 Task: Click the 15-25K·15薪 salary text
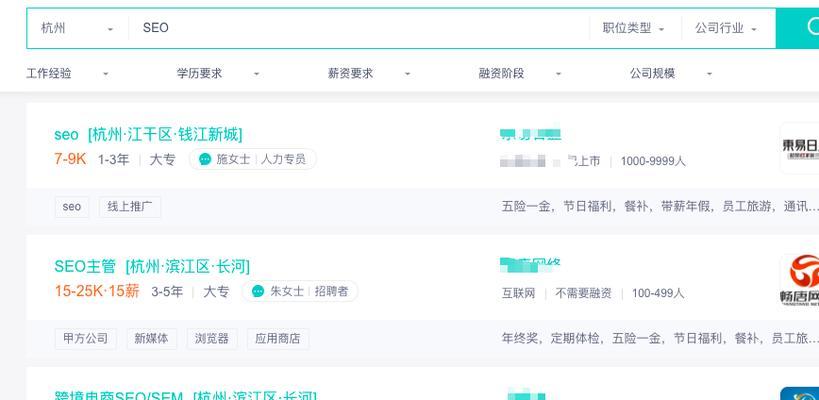pyautogui.click(x=97, y=291)
